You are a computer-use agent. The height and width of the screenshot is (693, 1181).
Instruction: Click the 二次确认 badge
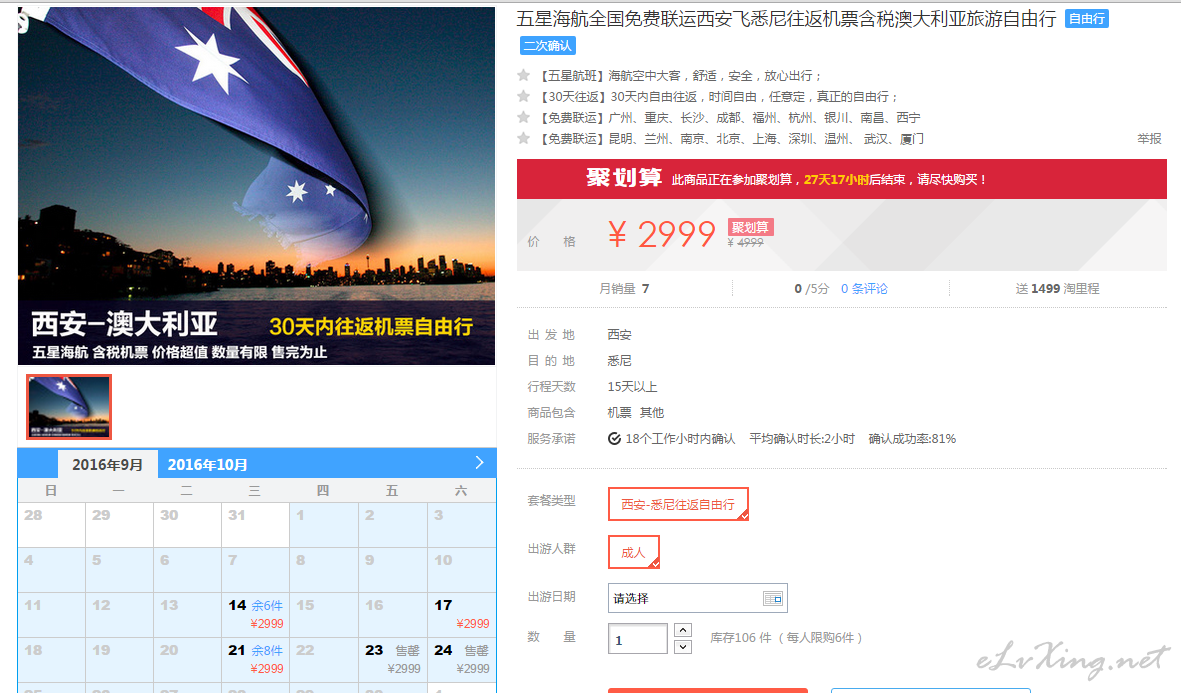coord(548,45)
